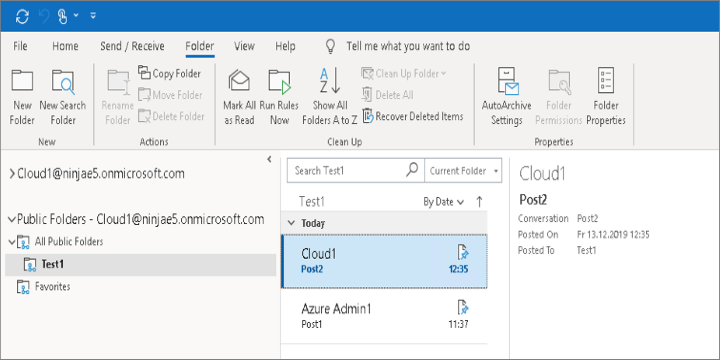Open New Search Folder tool
The image size is (720, 360).
(x=63, y=98)
